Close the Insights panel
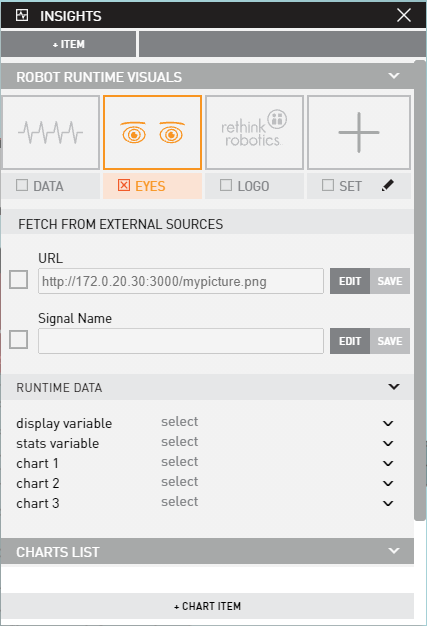Screen dimensions: 427x626 (404, 16)
